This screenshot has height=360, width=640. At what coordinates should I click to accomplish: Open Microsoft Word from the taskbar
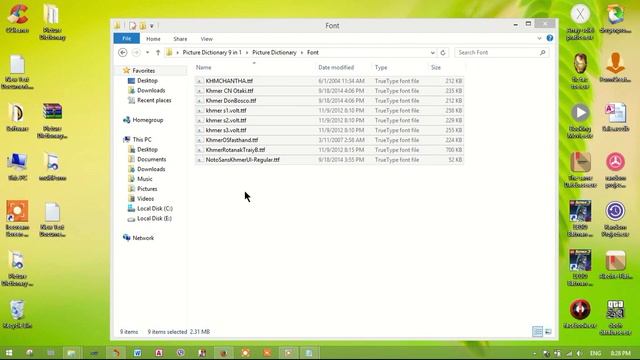(x=138, y=353)
